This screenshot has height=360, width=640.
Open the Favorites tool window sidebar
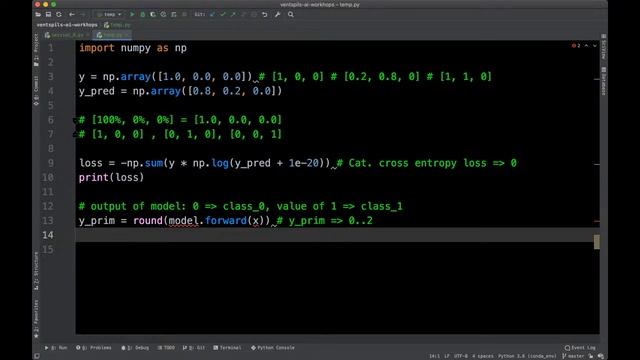(36, 318)
